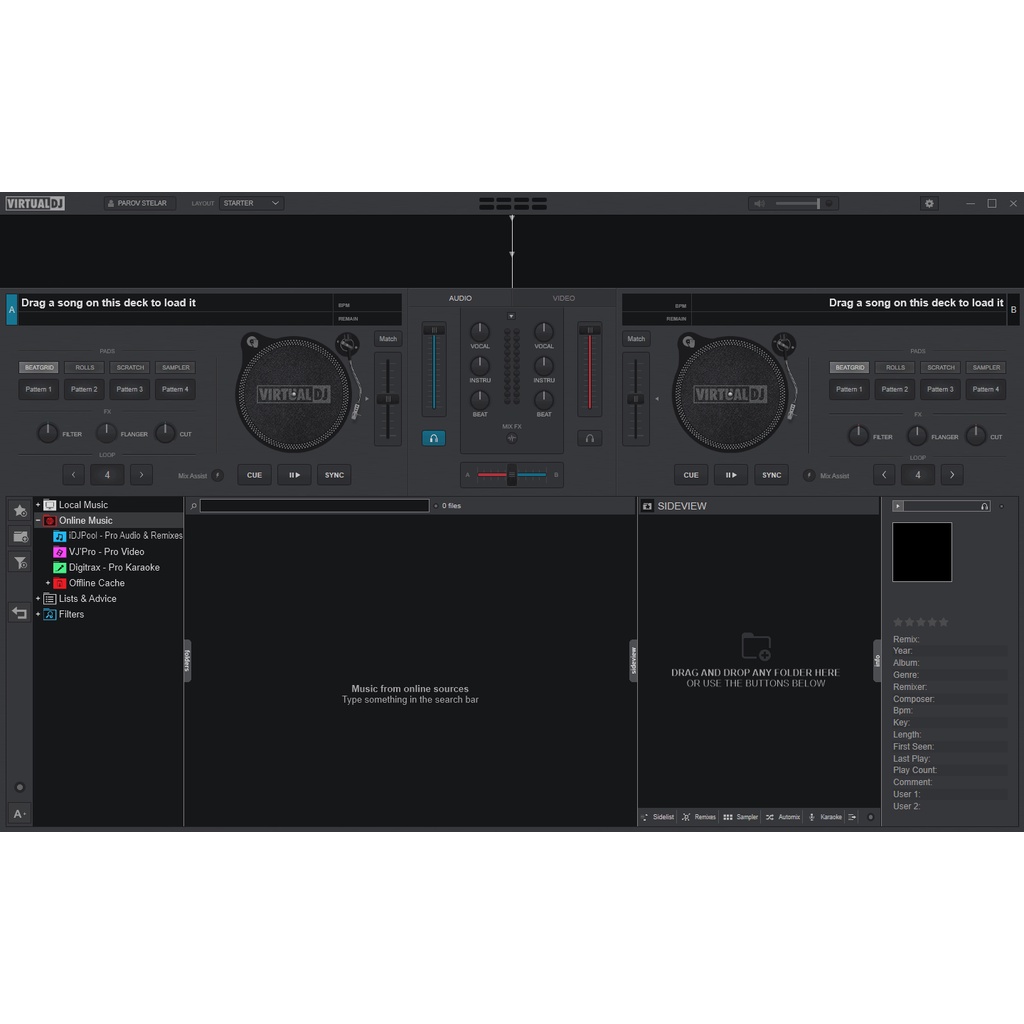Click the add folder icon in the left sidebar
The width and height of the screenshot is (1024, 1024).
(x=19, y=537)
